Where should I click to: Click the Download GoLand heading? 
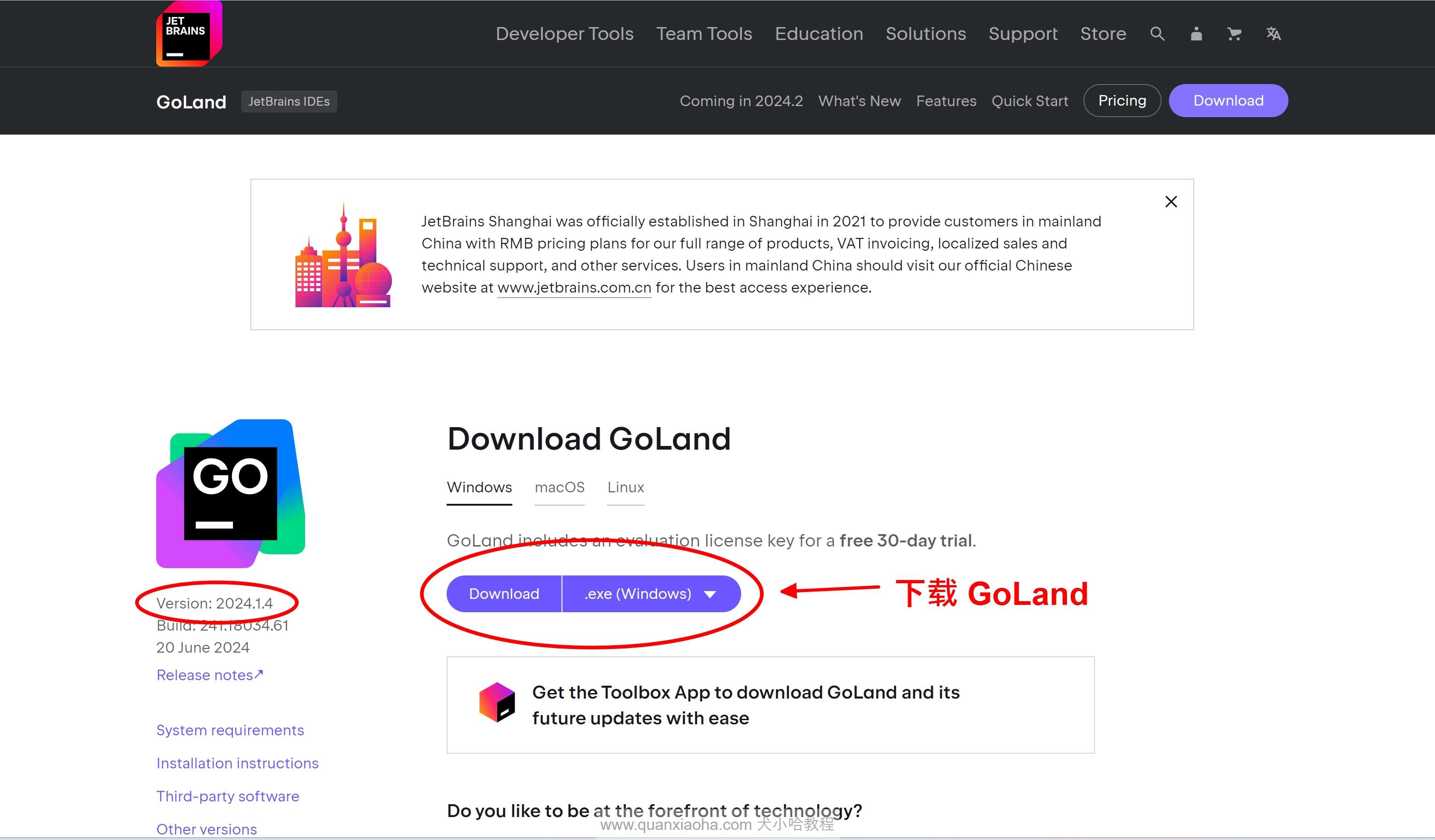click(x=589, y=439)
